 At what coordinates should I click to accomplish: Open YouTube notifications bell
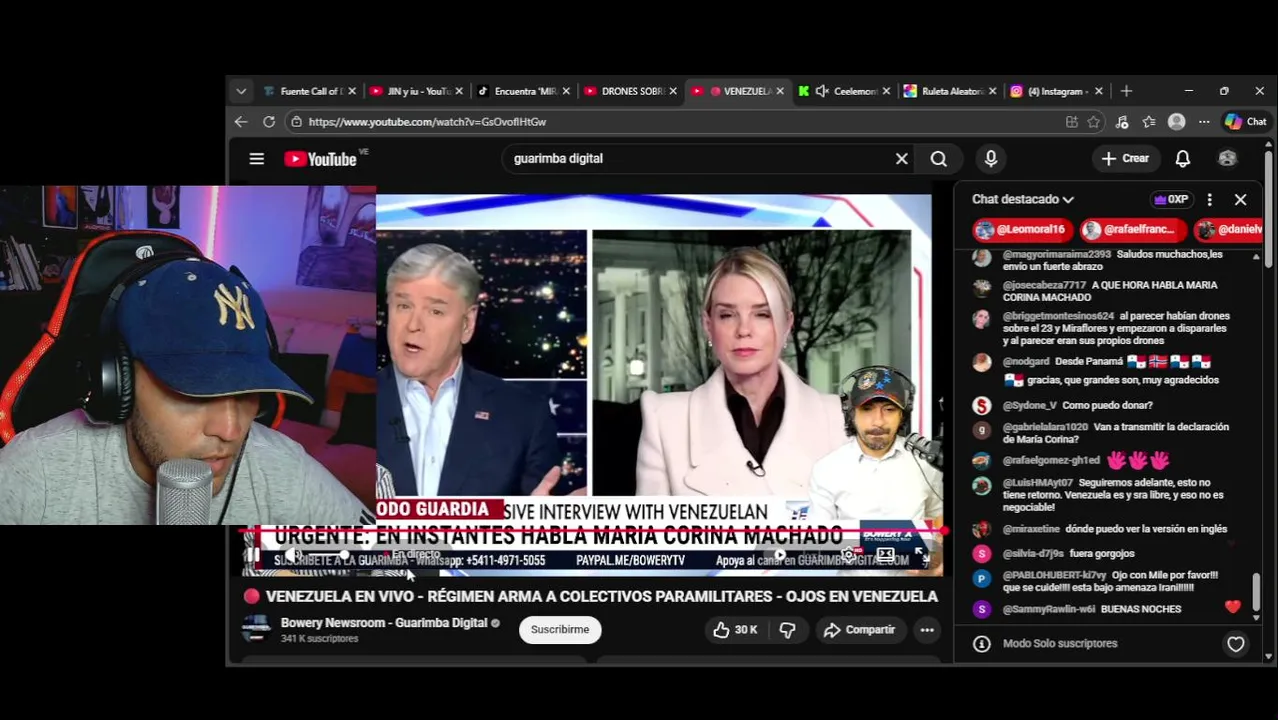click(1183, 159)
